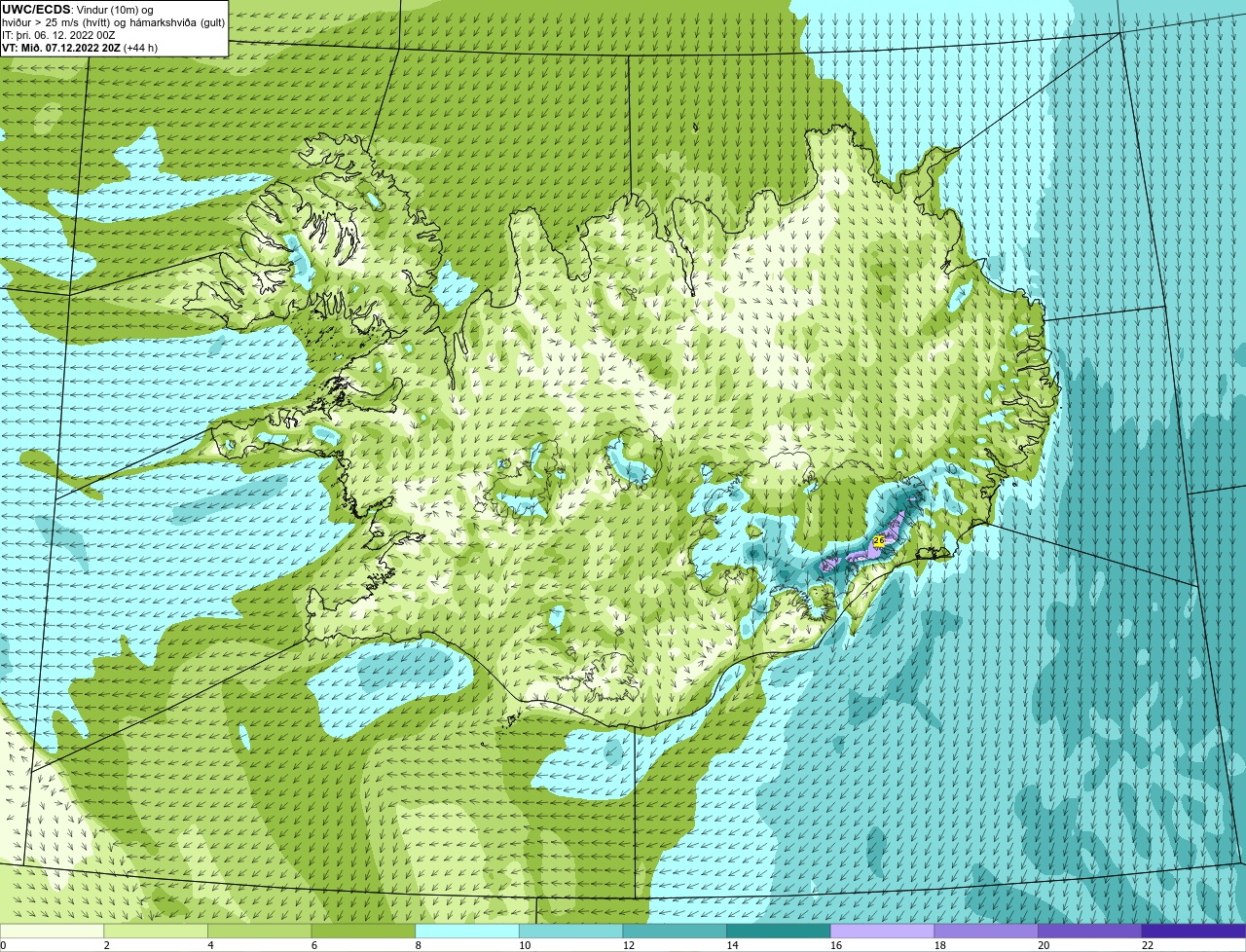
Task: Pick the 4–6 m/s light green legend band
Action: tap(260, 931)
